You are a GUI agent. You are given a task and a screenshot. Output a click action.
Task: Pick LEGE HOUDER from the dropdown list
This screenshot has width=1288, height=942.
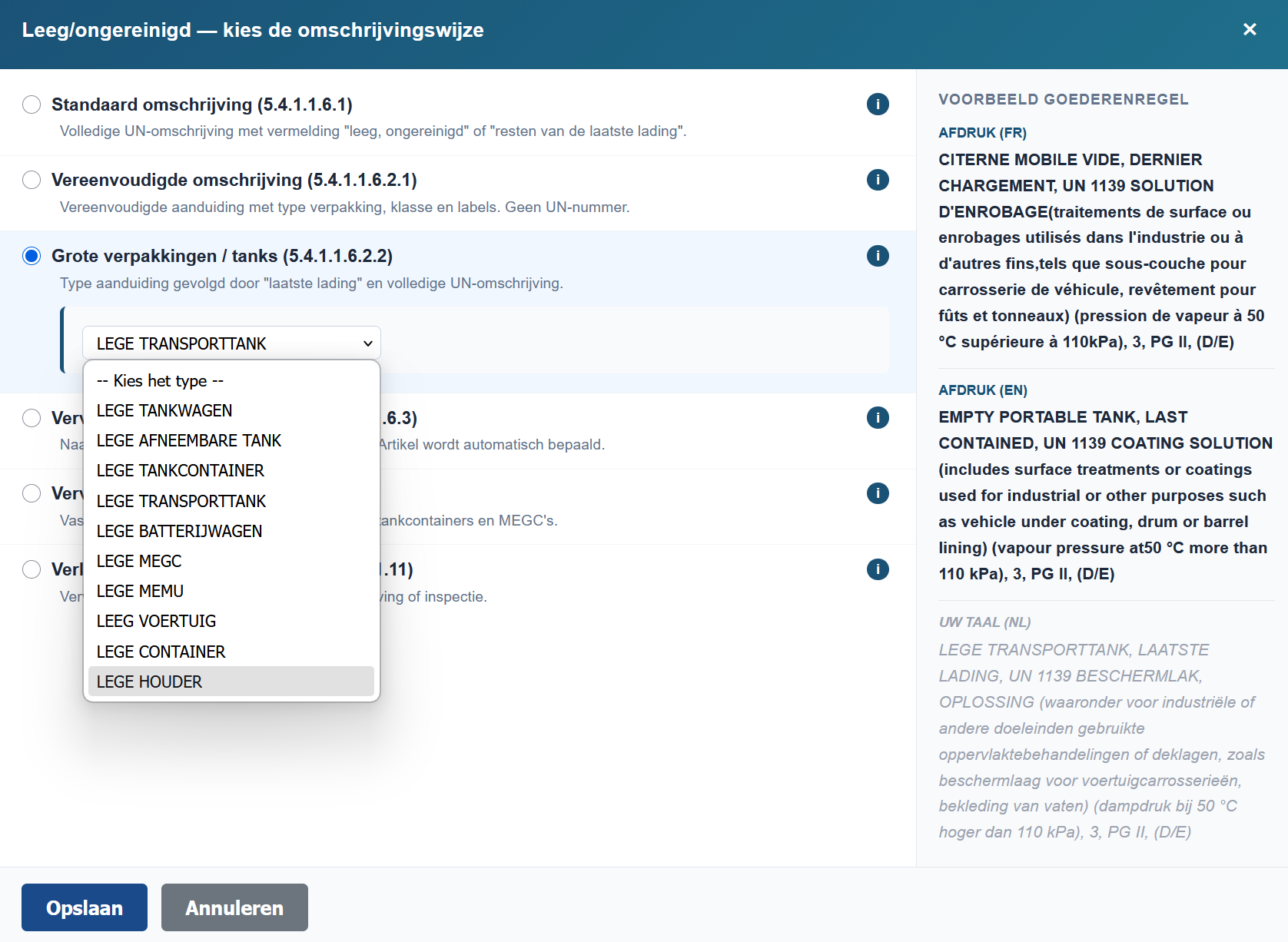[x=150, y=682]
